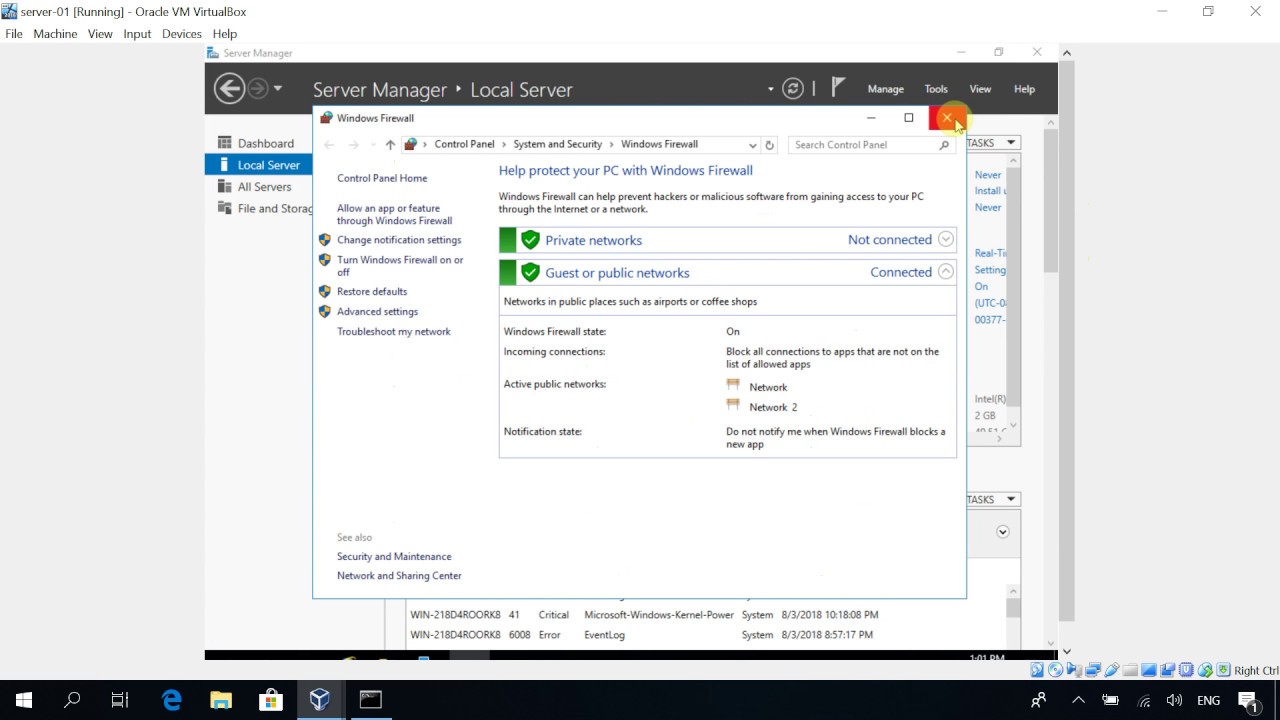This screenshot has width=1280, height=720.
Task: Refresh the Windows Firewall page
Action: tap(769, 145)
